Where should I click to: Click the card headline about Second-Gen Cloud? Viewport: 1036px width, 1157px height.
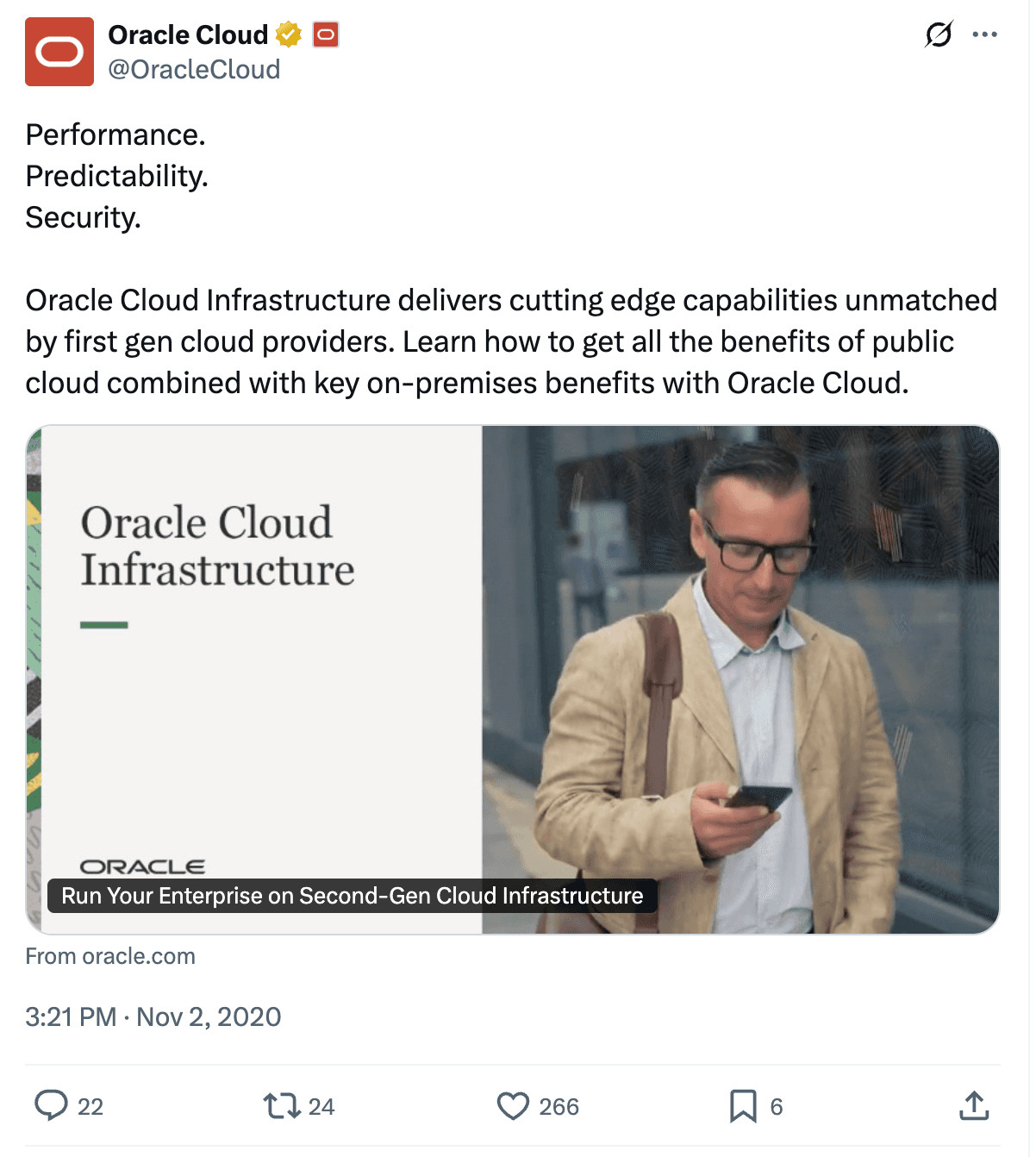(352, 896)
